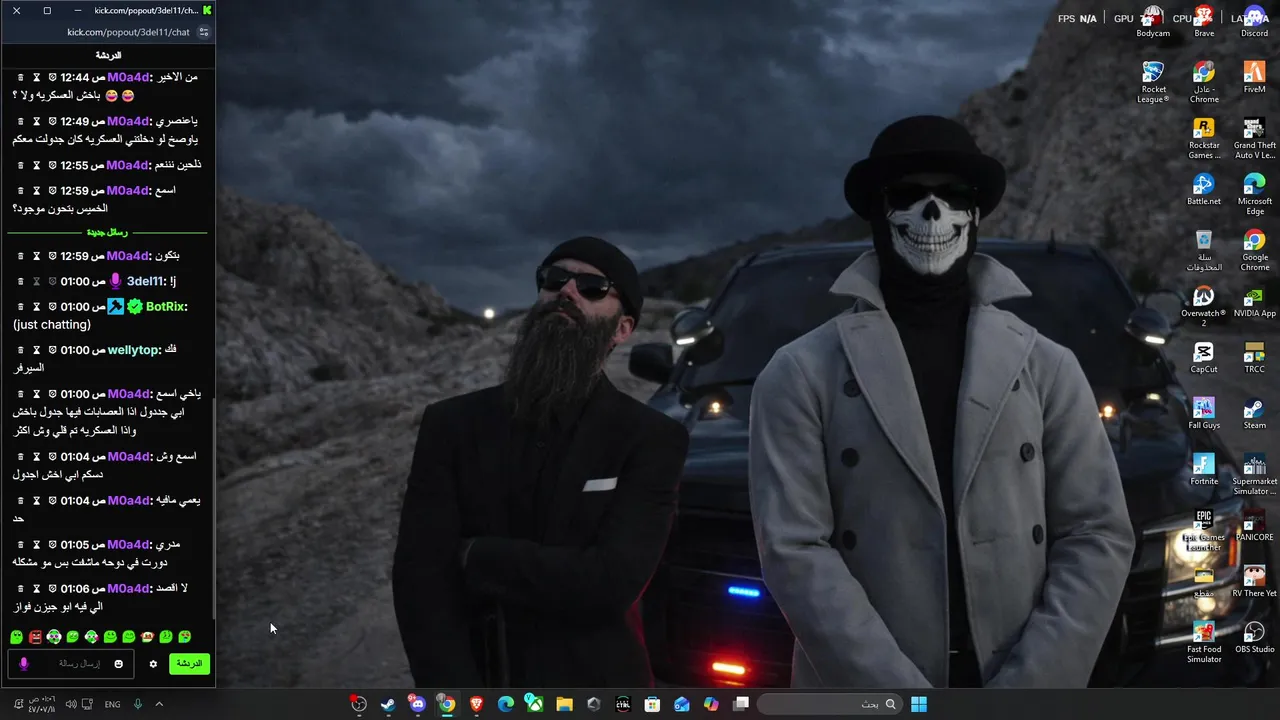Open Task View on taskbar
This screenshot has width=1280, height=720.
coord(741,704)
